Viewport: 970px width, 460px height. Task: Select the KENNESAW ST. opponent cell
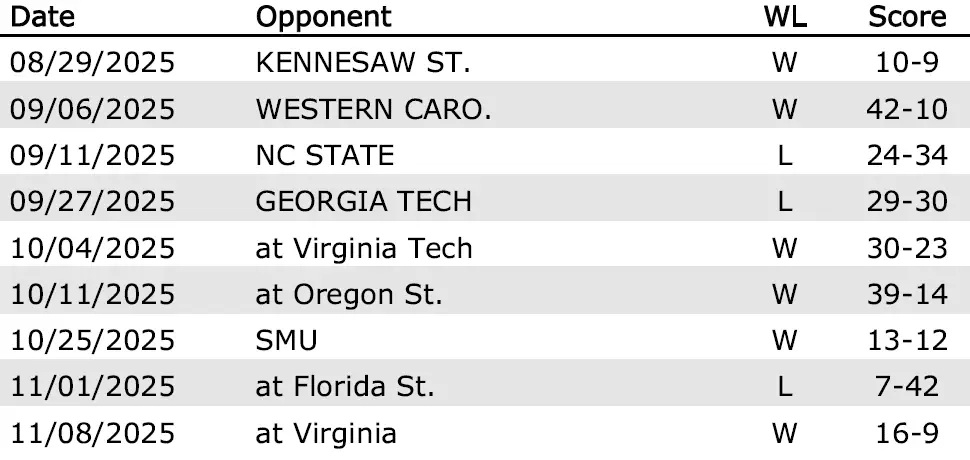point(363,63)
